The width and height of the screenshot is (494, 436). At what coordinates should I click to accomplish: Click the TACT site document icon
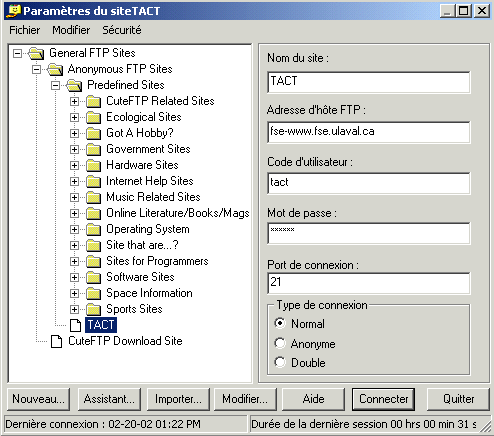coord(75,325)
